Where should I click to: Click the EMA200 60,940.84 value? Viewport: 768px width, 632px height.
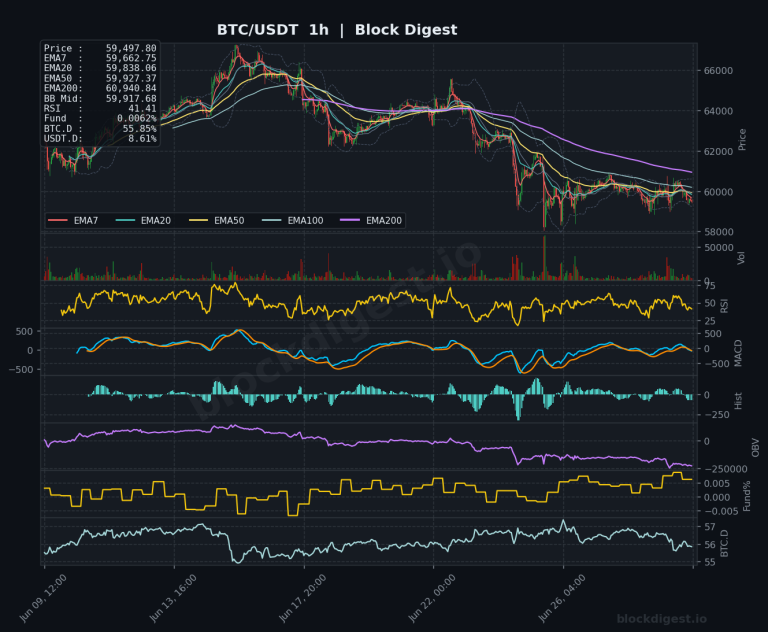[131, 88]
